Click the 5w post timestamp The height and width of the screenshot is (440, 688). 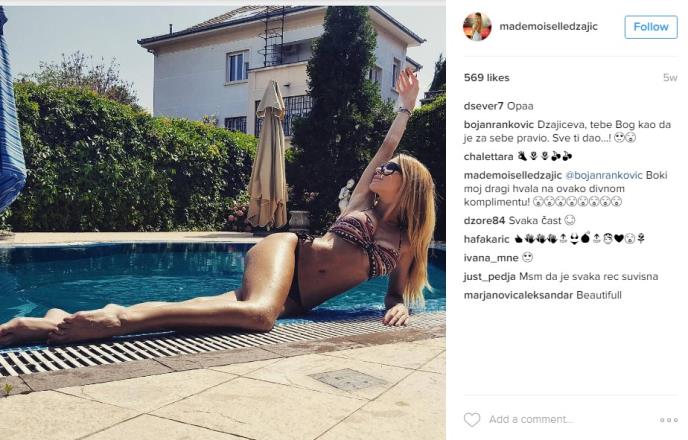670,78
